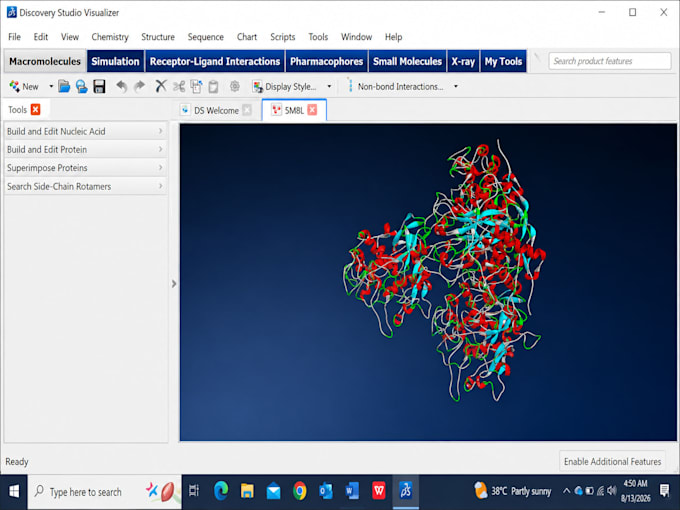Switch to the X-ray tab
Viewport: 680px width, 510px height.
point(463,61)
